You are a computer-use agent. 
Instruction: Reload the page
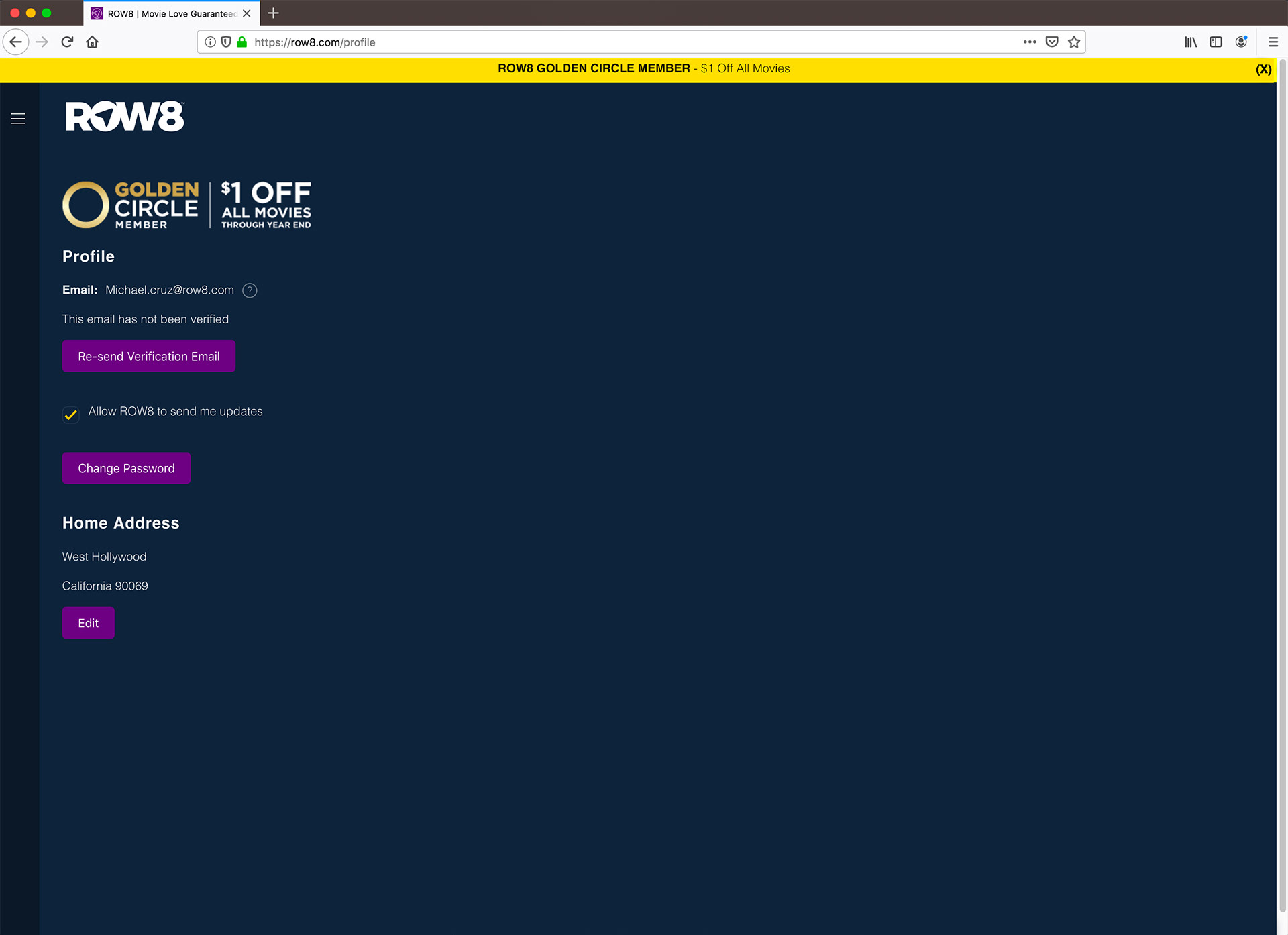(x=67, y=42)
